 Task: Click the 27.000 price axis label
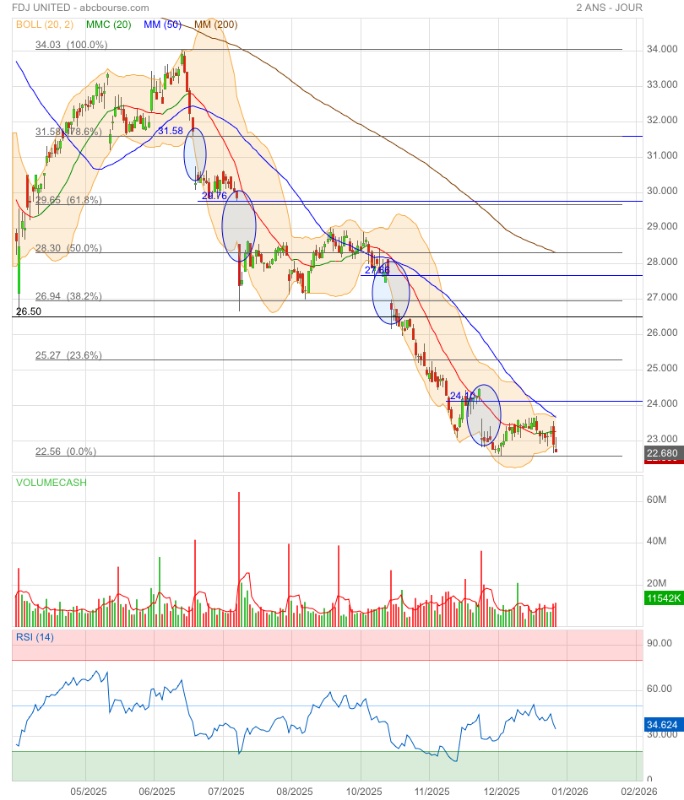(662, 297)
